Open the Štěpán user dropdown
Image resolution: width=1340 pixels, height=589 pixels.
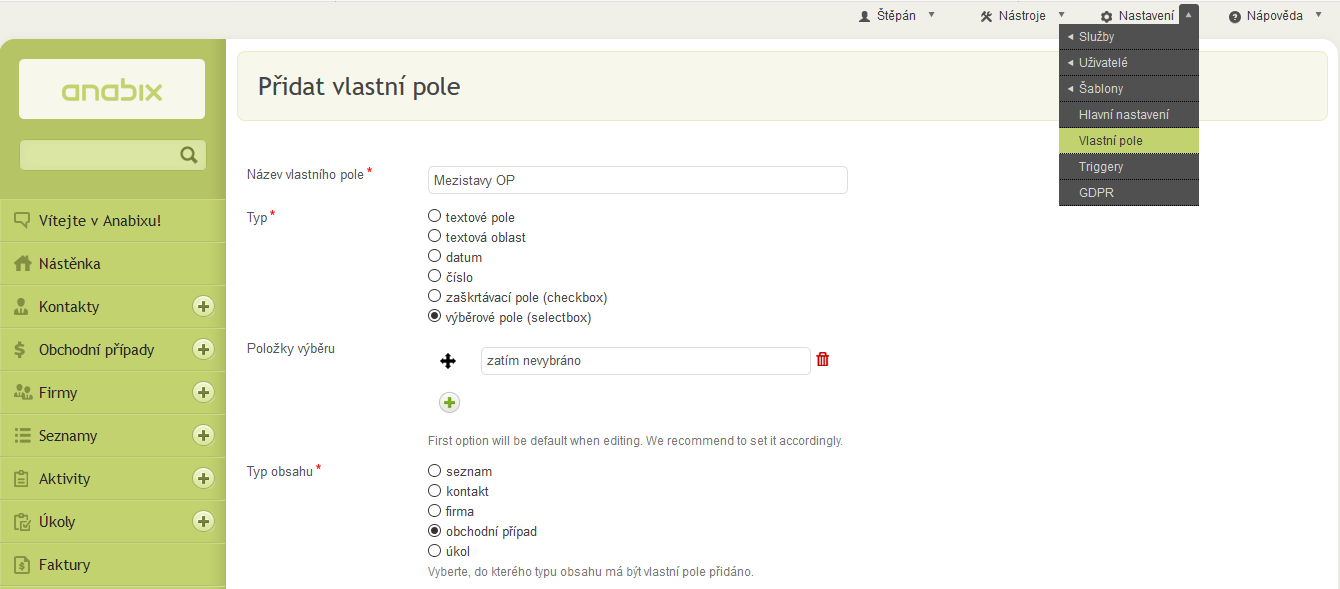point(897,15)
